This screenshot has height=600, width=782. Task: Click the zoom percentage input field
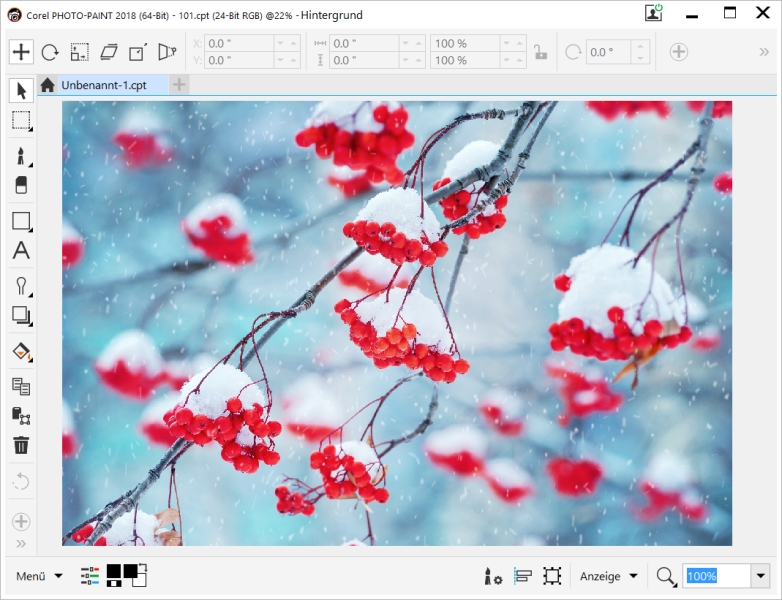click(x=715, y=576)
